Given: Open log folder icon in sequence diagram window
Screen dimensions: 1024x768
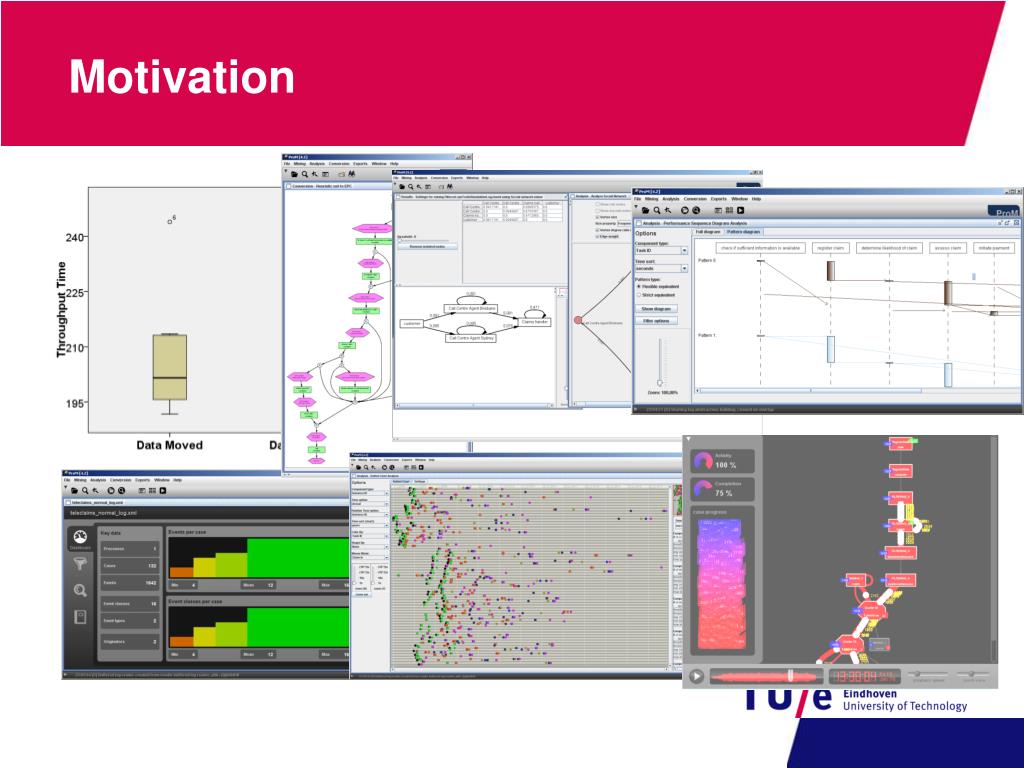Looking at the screenshot, I should click(x=645, y=210).
